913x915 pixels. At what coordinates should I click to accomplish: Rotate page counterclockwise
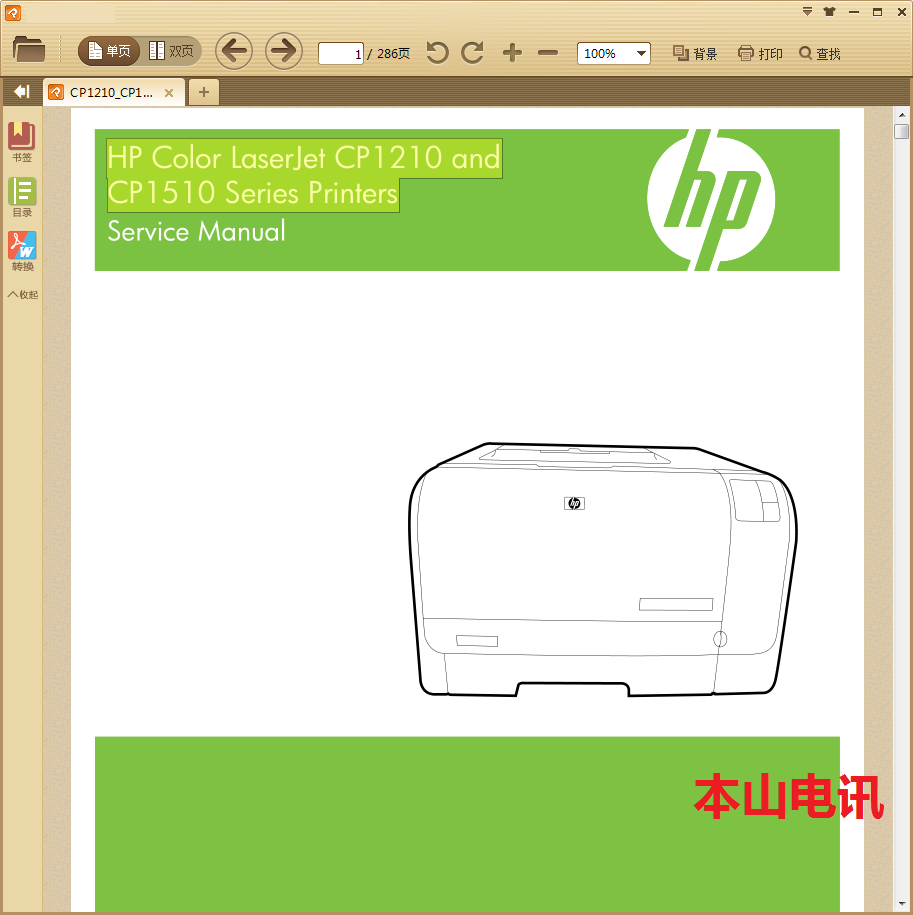pos(438,53)
